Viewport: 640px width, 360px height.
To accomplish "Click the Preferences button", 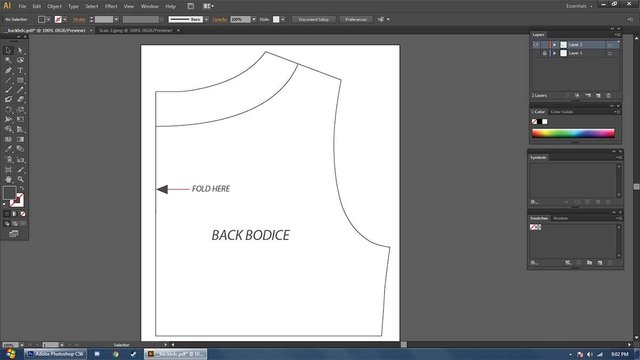I will (356, 19).
